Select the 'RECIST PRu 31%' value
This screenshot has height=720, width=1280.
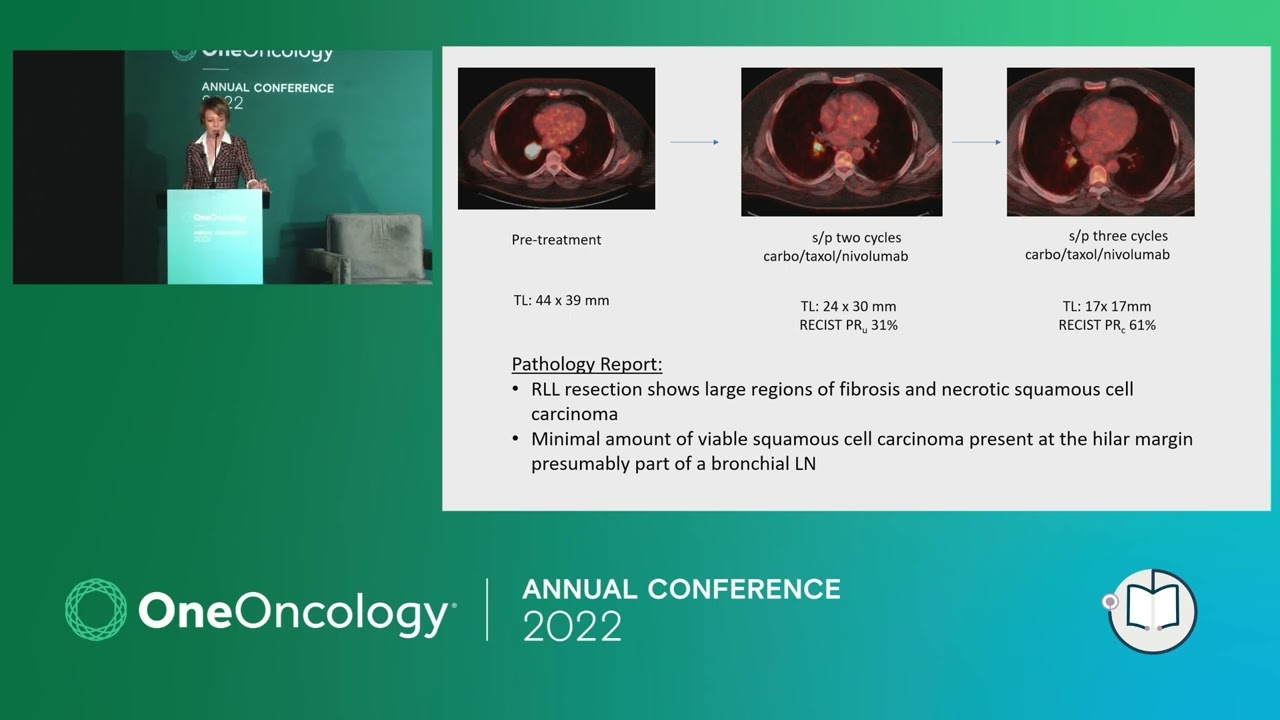pos(848,326)
